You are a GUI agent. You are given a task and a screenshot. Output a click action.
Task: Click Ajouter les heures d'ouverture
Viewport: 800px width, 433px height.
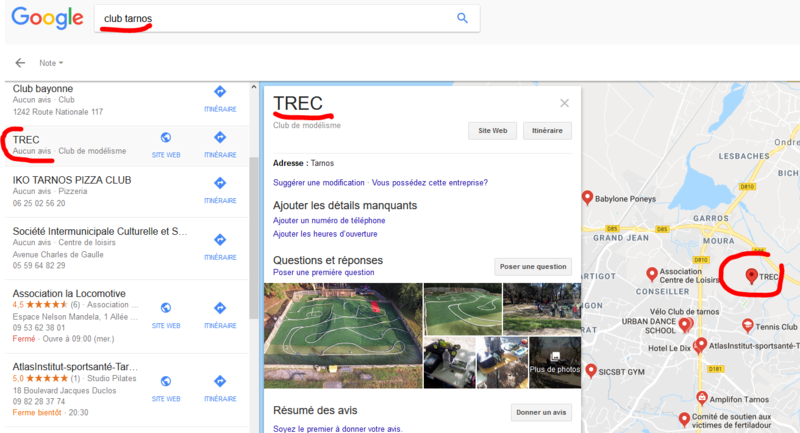(325, 234)
